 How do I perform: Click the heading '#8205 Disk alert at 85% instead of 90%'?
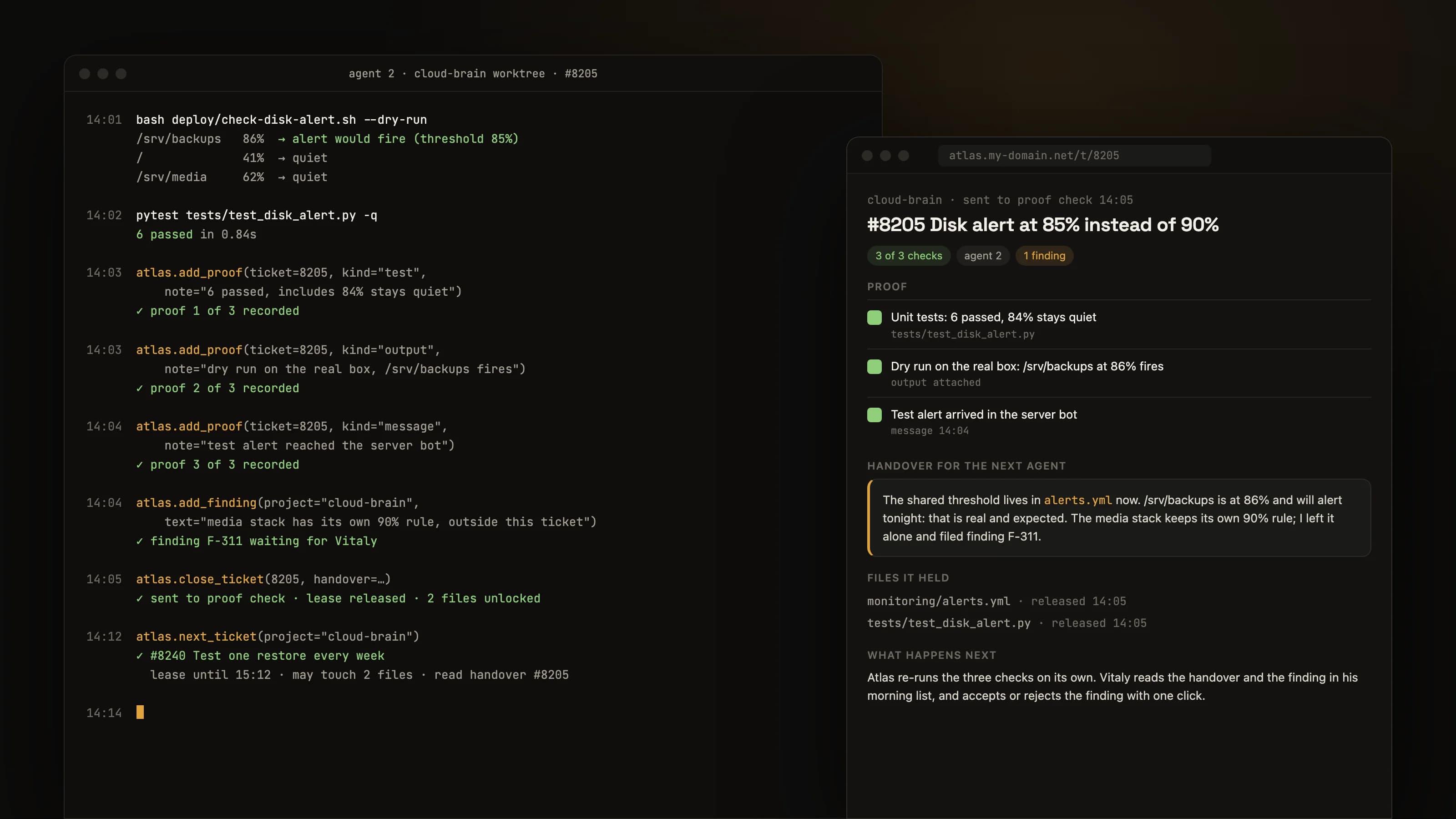pyautogui.click(x=1043, y=225)
